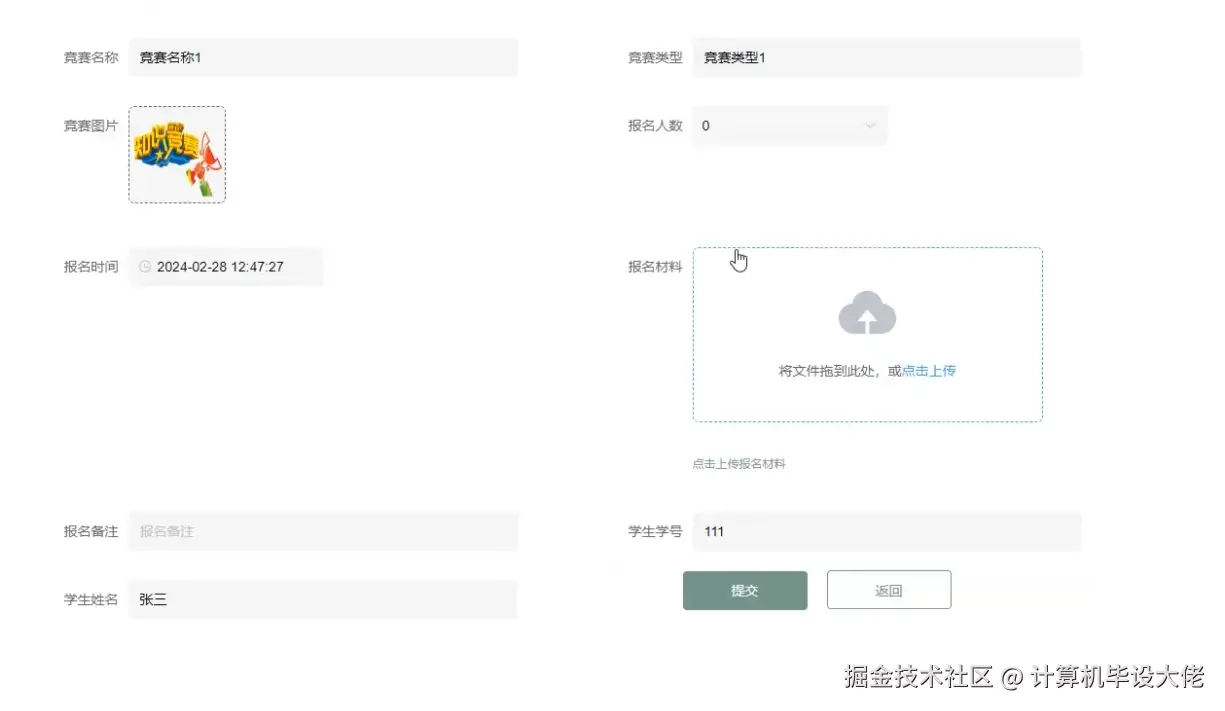Click the 竞赛图片 field label
Screen dimensions: 1225x711
[x=90, y=125]
